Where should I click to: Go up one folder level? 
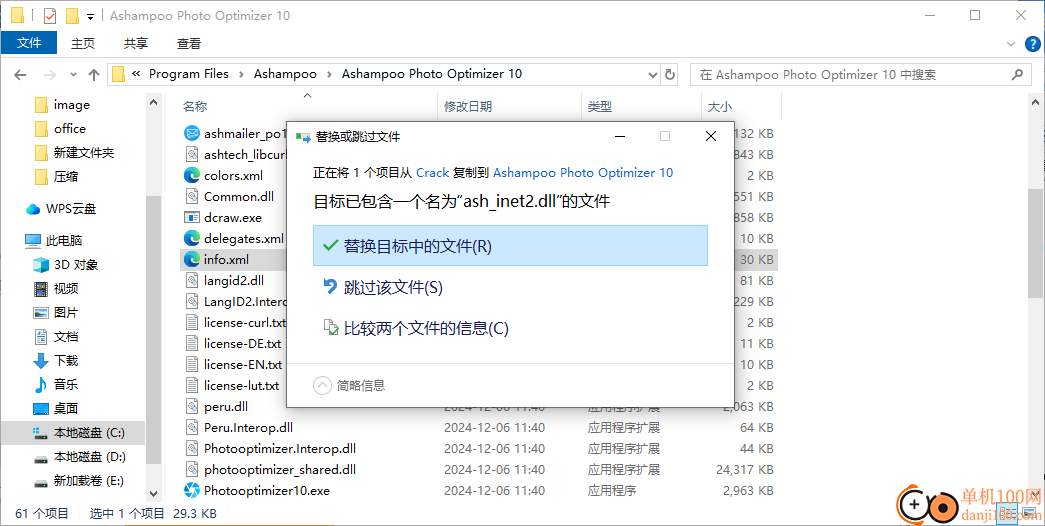(x=94, y=75)
